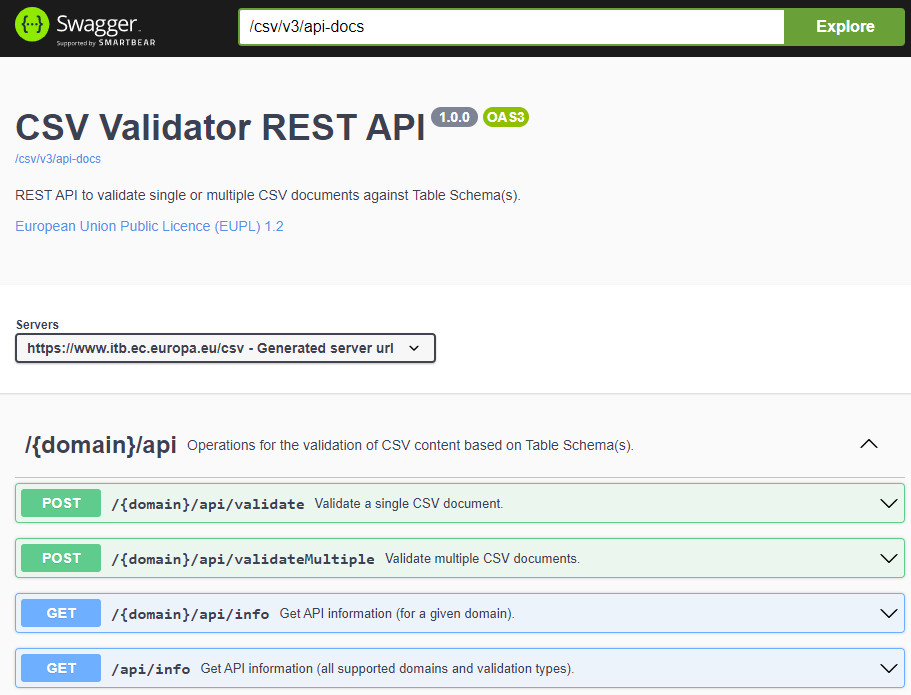Screen dimensions: 911x695
Task: Expand GET /api/info chevron
Action: coord(888,668)
